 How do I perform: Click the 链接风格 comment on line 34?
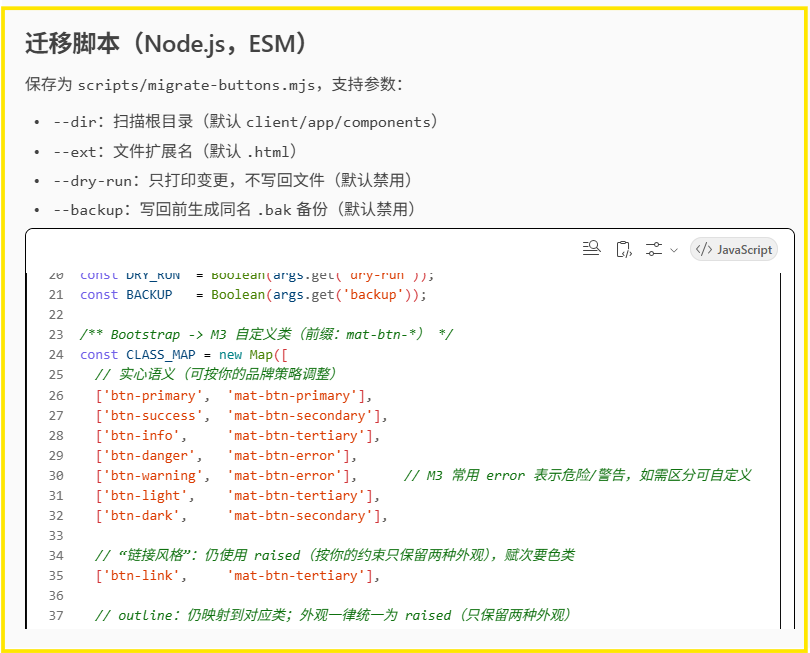click(335, 555)
